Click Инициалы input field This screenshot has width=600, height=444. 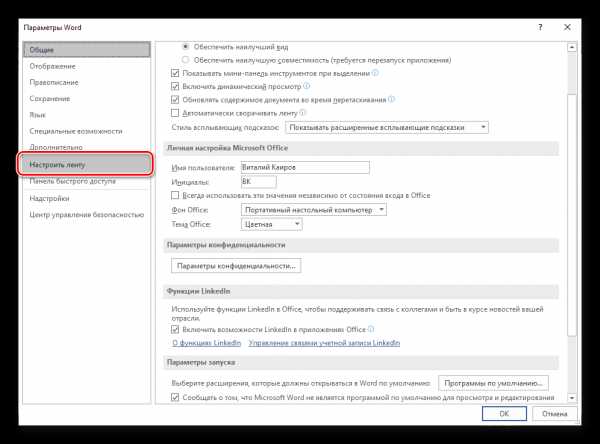tap(259, 182)
